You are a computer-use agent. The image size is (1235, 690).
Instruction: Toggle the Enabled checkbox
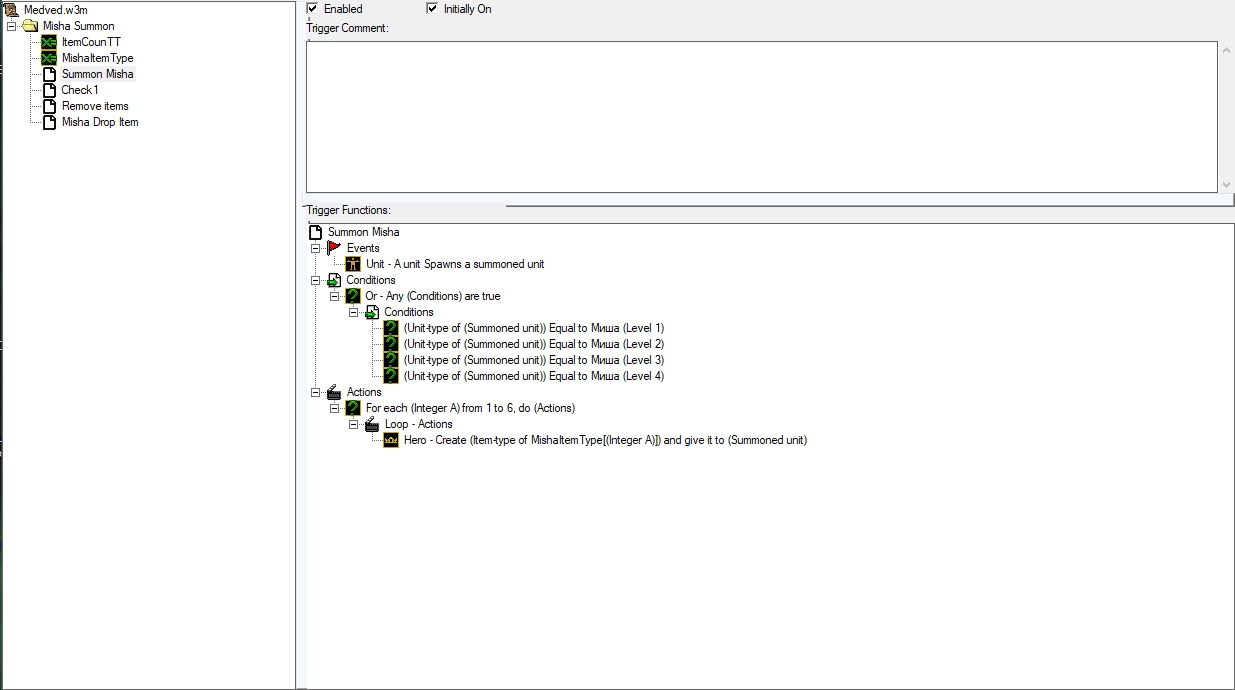(312, 9)
